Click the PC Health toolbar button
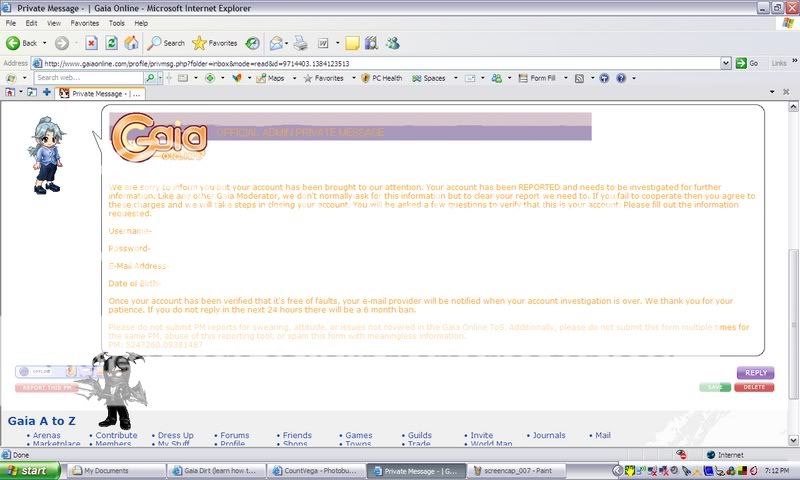The width and height of the screenshot is (800, 480). [382, 78]
